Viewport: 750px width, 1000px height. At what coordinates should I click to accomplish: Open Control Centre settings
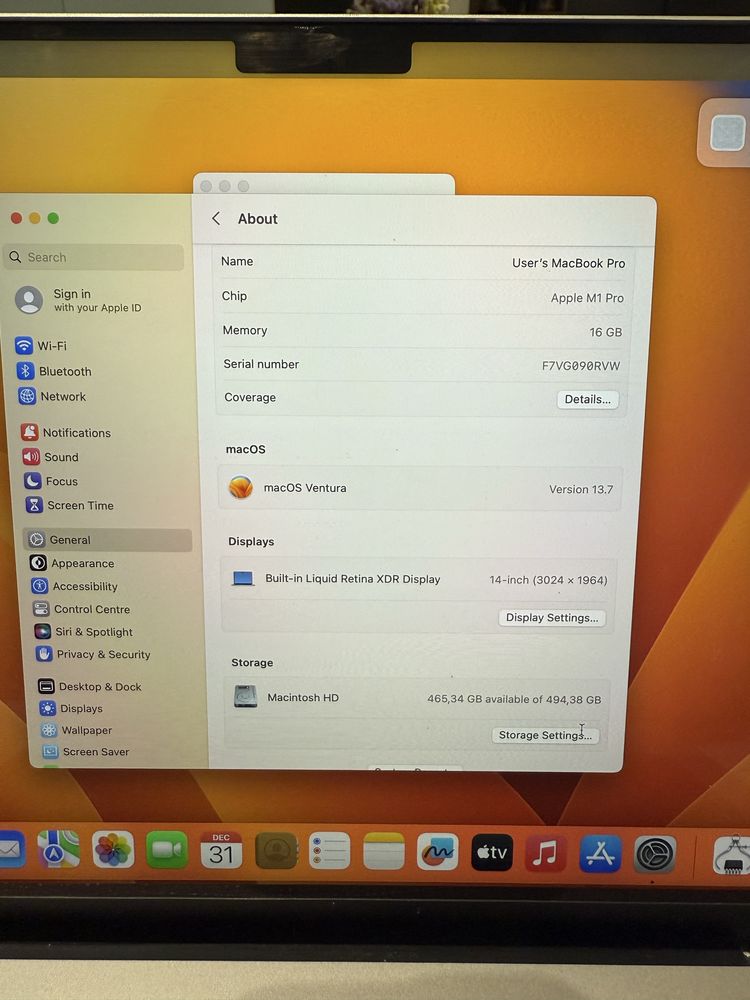point(82,609)
